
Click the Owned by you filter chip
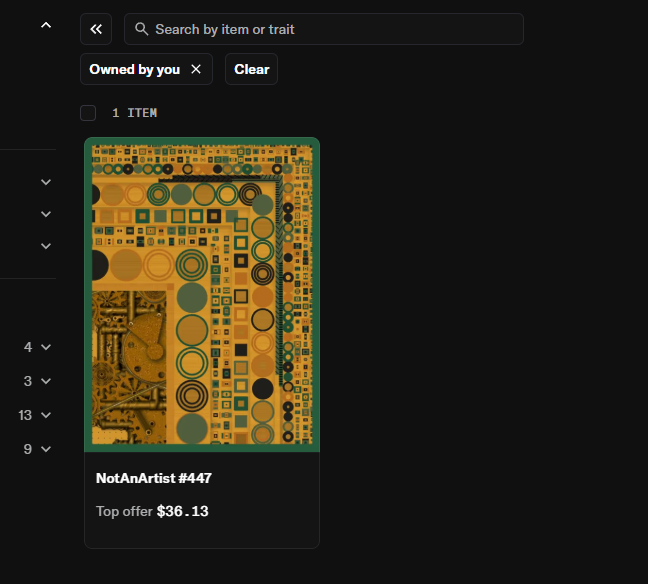tap(146, 69)
